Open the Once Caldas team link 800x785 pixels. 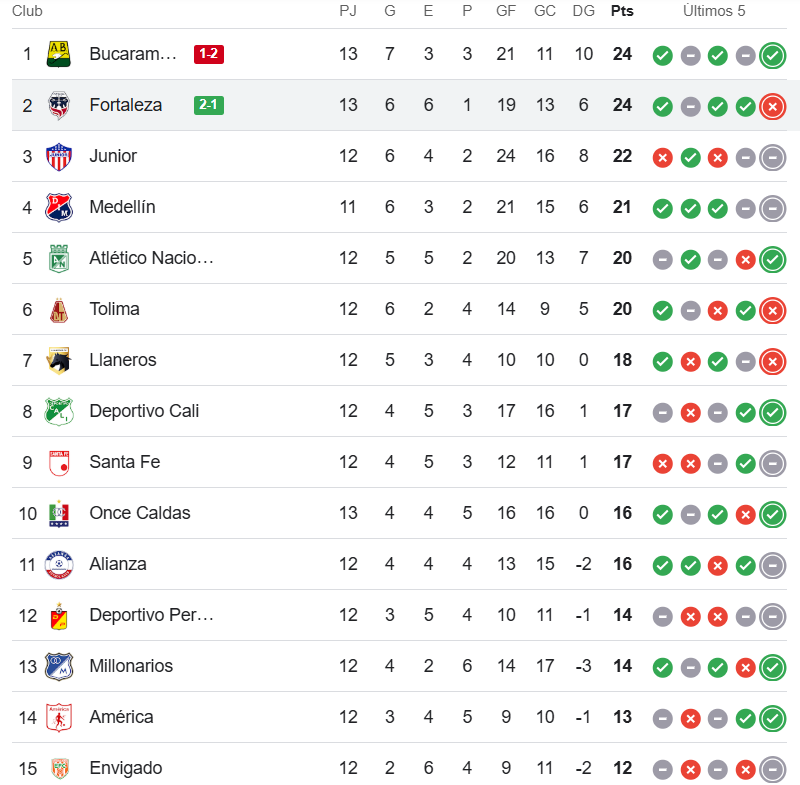click(139, 513)
